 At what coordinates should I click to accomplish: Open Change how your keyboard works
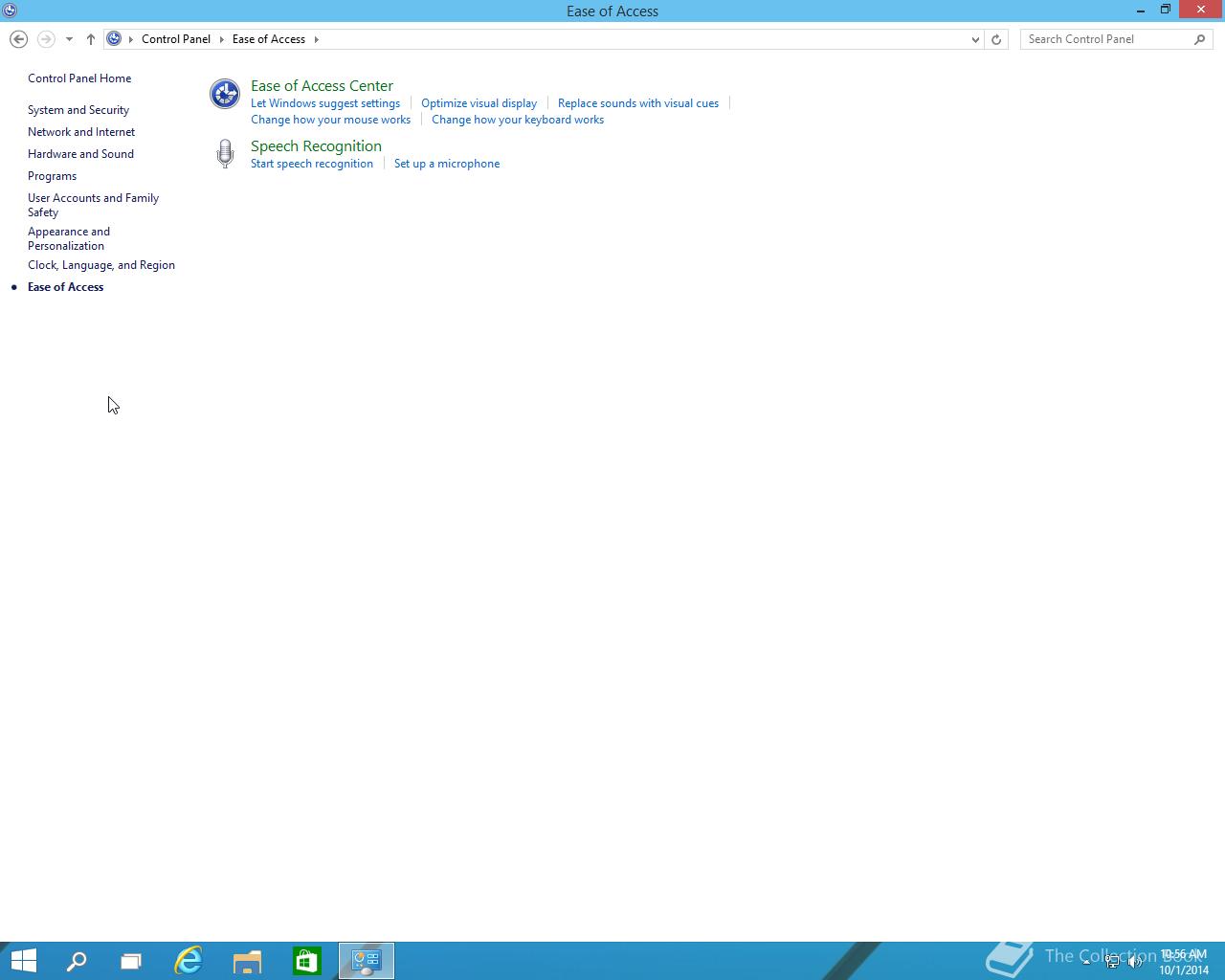(518, 120)
